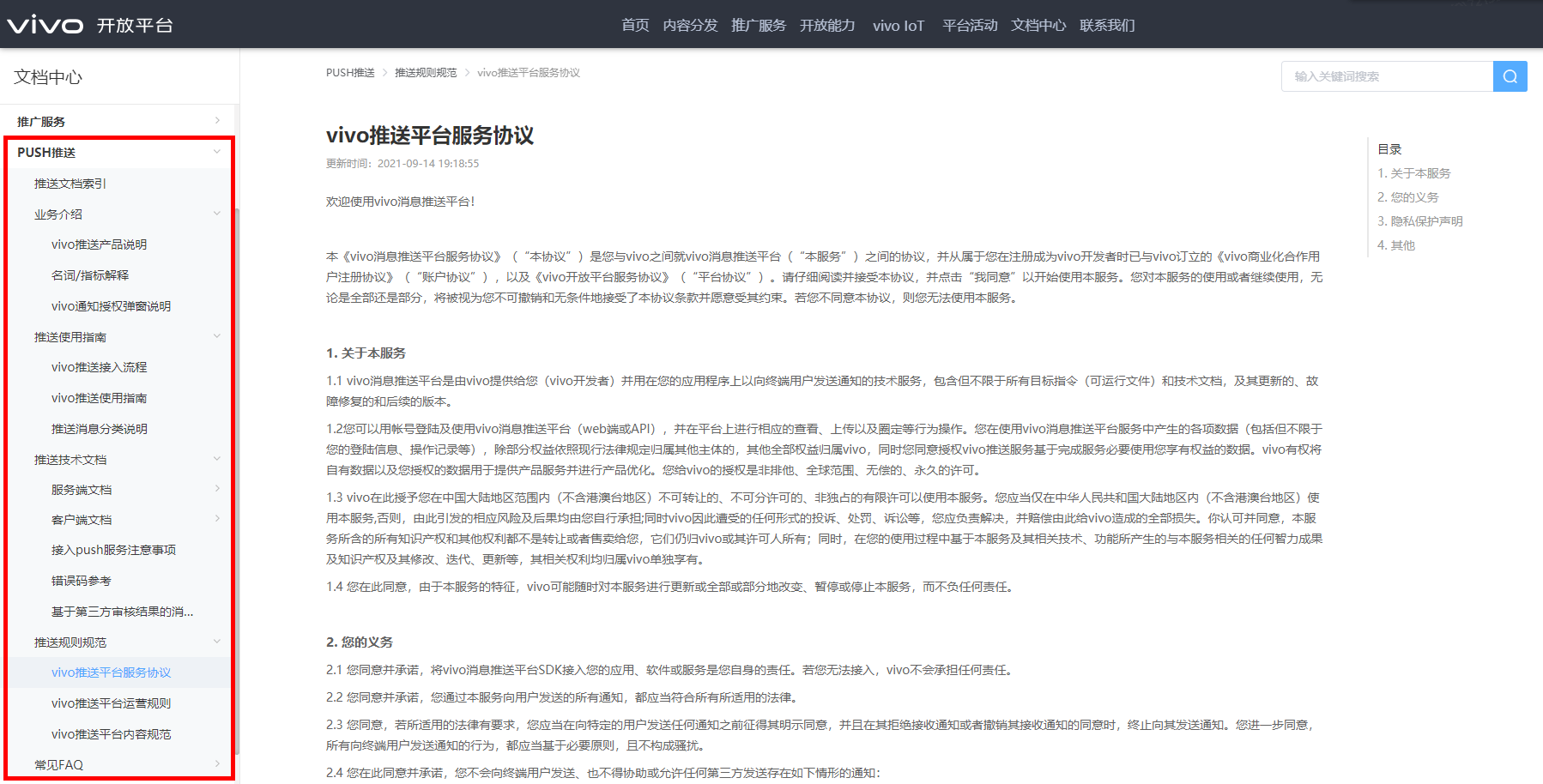Viewport: 1543px width, 784px height.
Task: Click the sidebar vertical scrollbar
Action: click(x=237, y=480)
